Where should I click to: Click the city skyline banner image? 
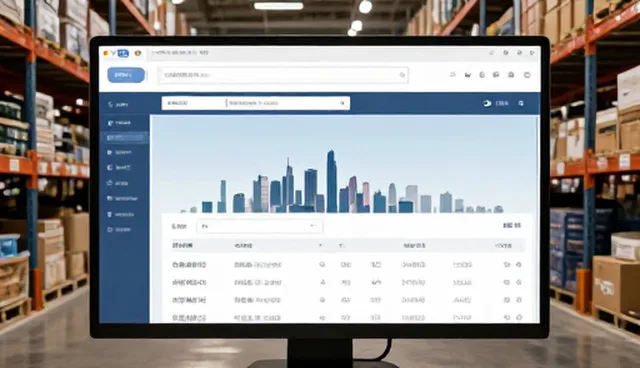pos(345,164)
